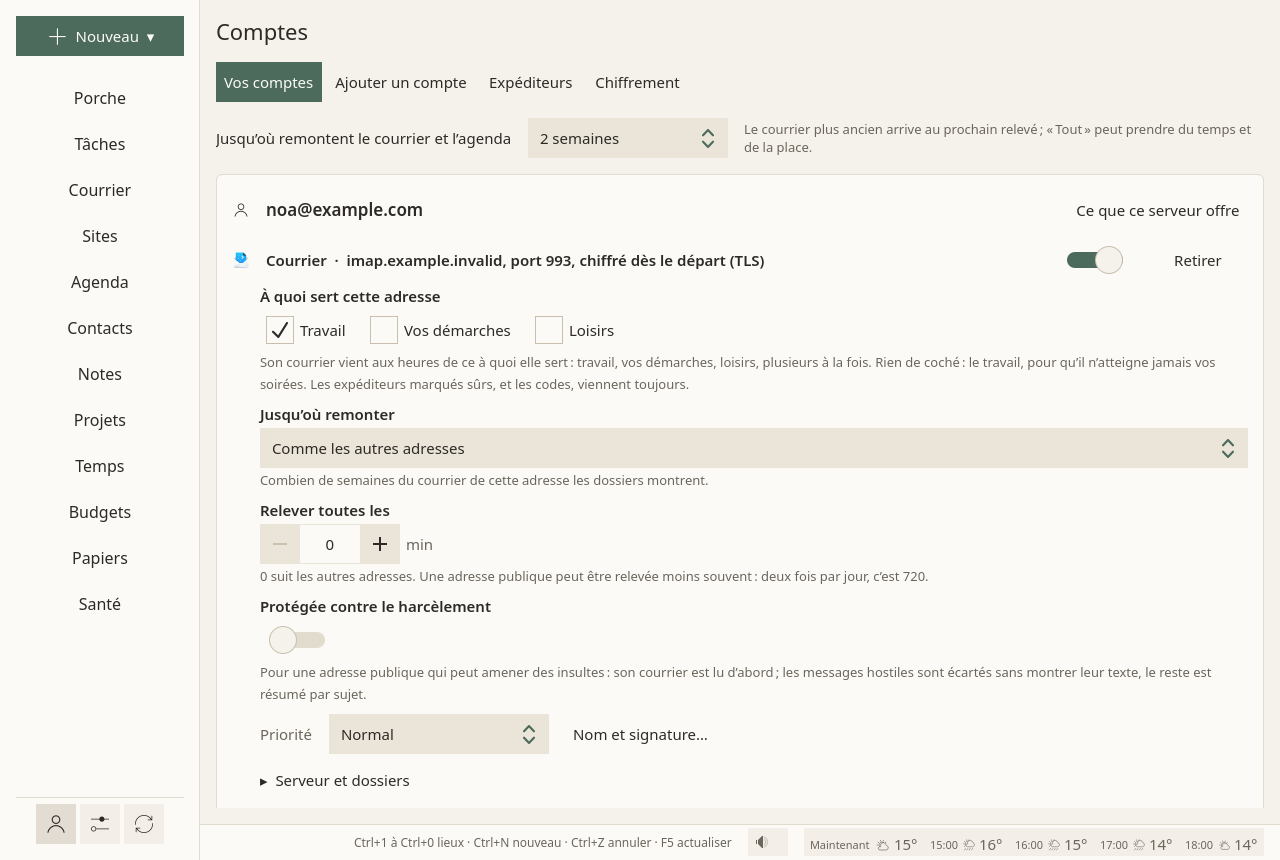Click the 18:00 weather forecast icon
The height and width of the screenshot is (860, 1280).
(x=1223, y=845)
